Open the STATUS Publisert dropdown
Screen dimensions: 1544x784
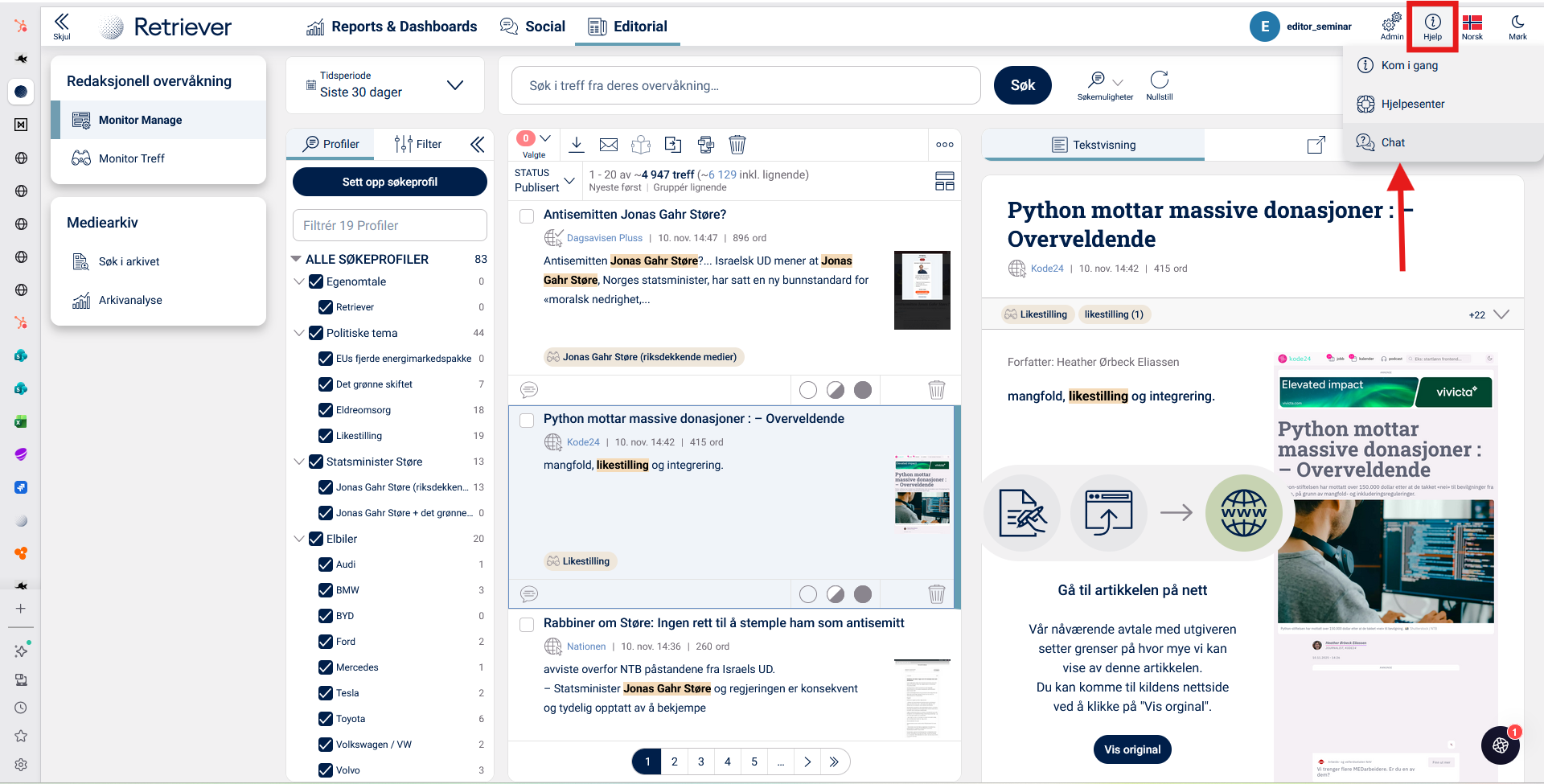(544, 180)
